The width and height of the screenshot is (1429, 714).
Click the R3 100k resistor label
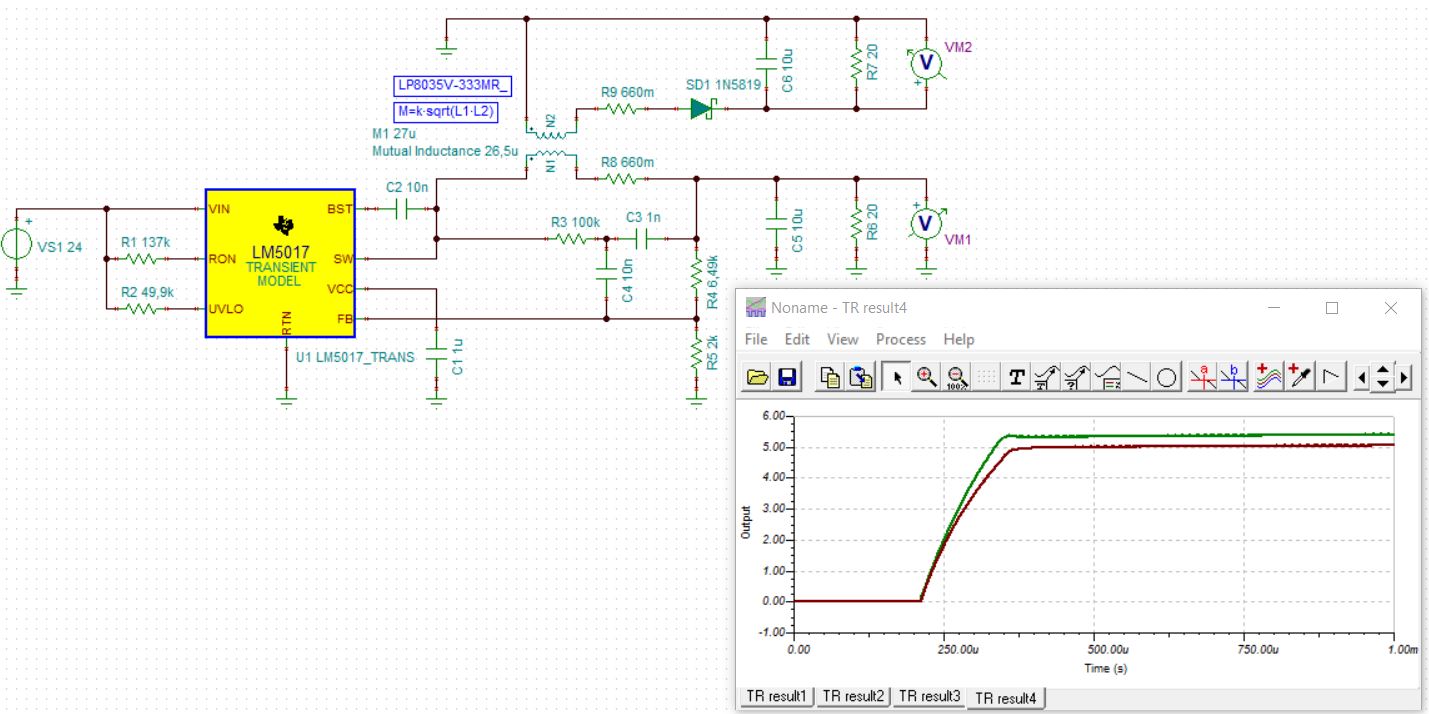click(x=575, y=222)
